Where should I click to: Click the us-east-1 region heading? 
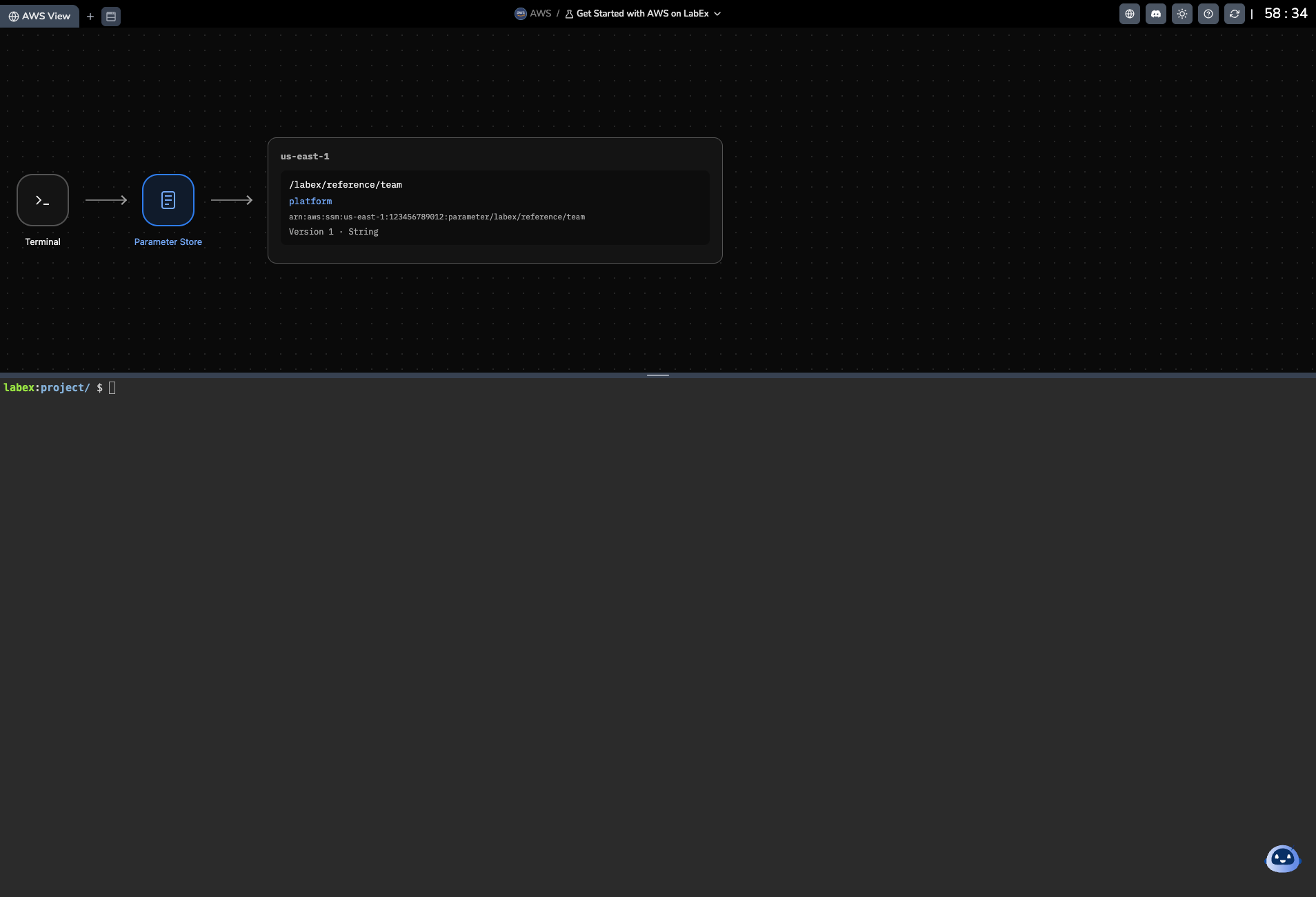[x=305, y=157]
